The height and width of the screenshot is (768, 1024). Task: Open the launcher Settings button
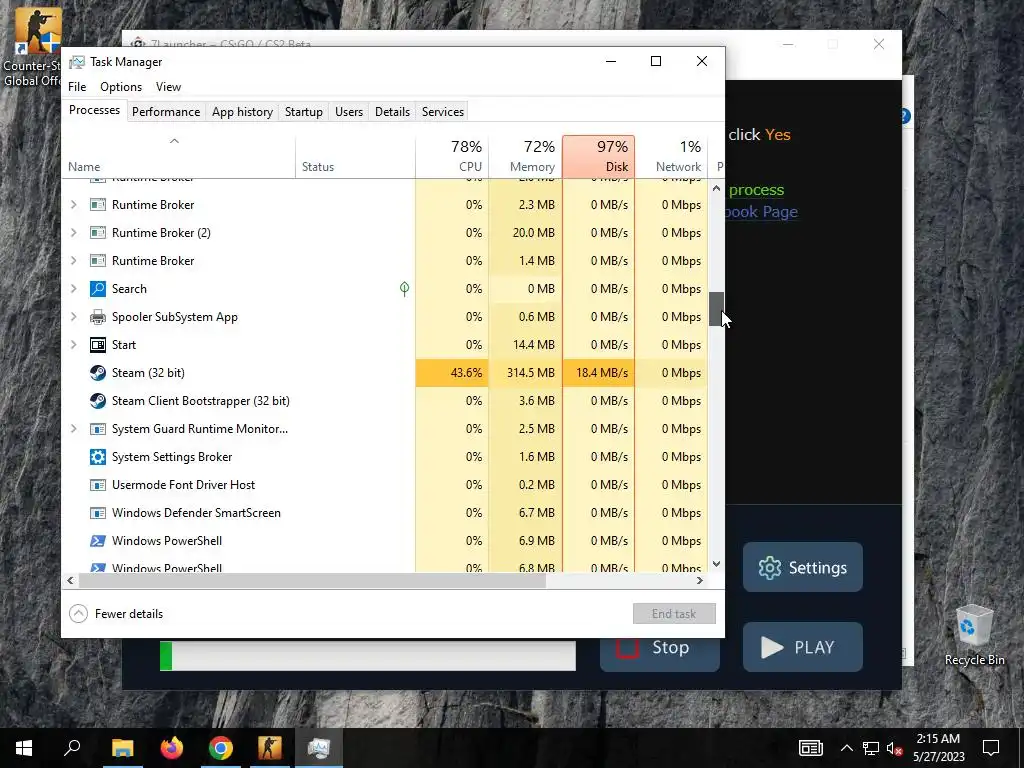803,568
